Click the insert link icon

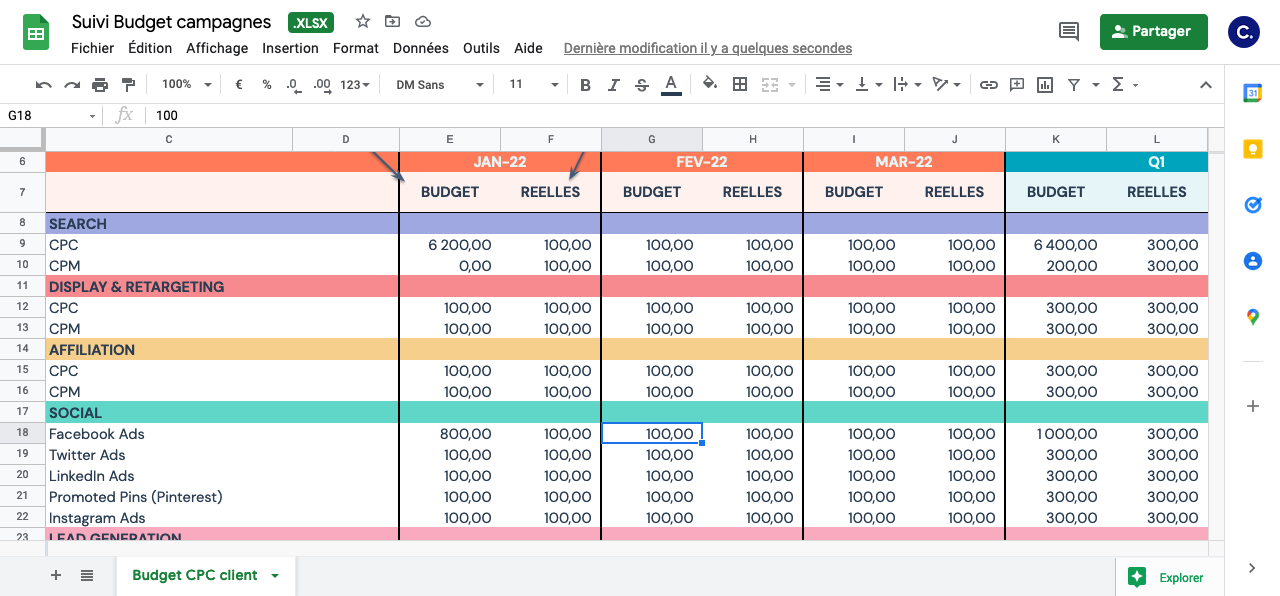[988, 85]
